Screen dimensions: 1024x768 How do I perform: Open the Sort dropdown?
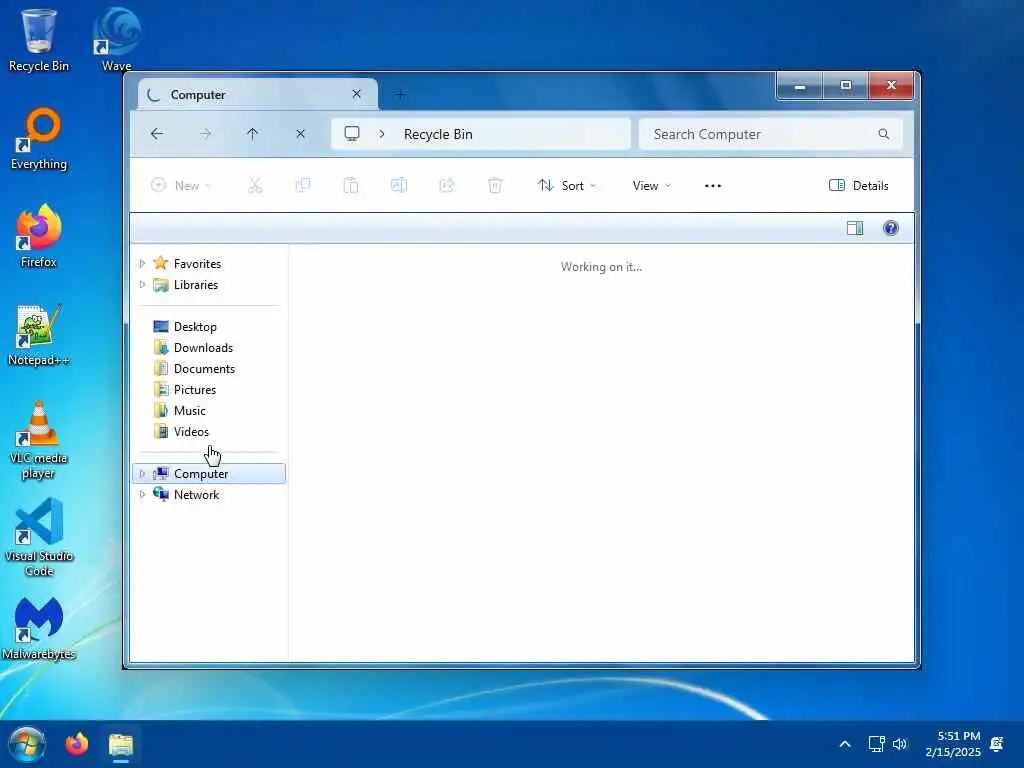[x=567, y=185]
